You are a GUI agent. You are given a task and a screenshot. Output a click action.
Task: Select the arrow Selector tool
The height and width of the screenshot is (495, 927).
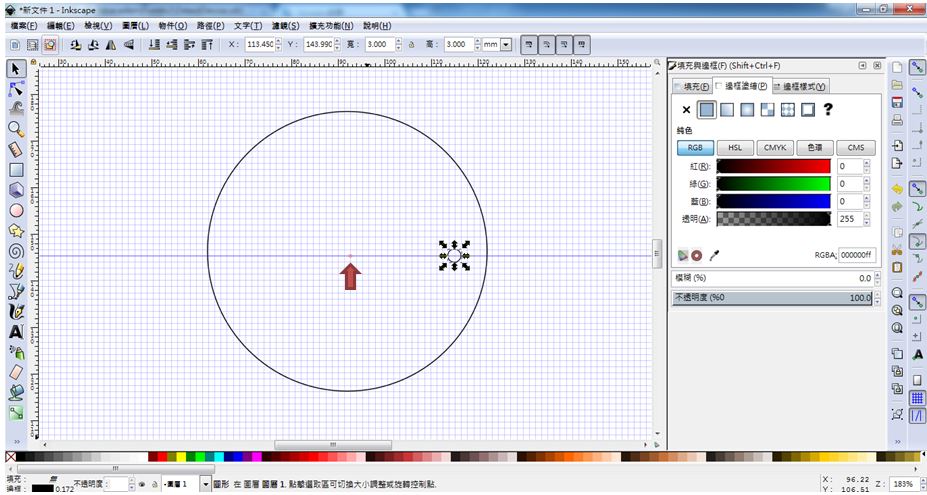pyautogui.click(x=15, y=69)
